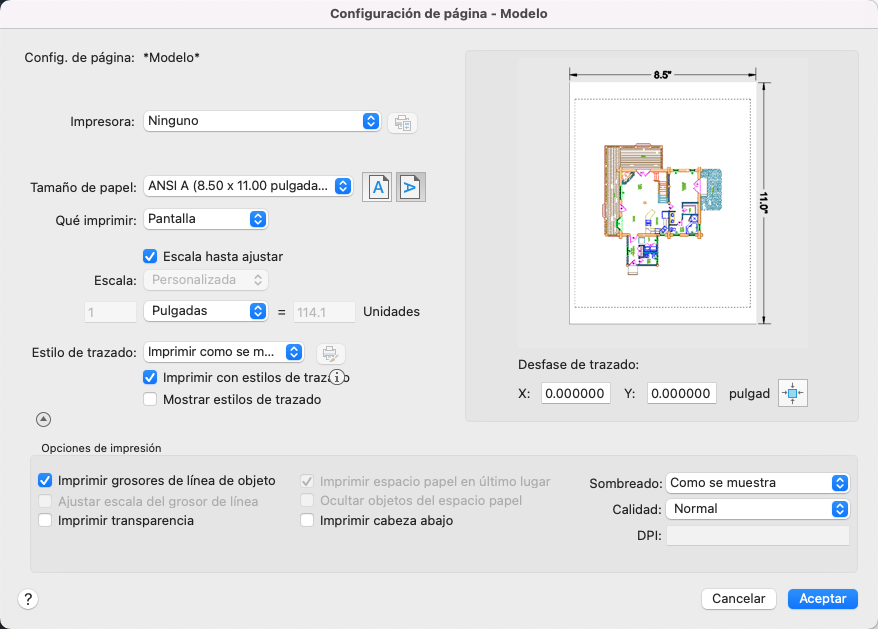
Task: Select landscape paper orientation icon
Action: pyautogui.click(x=411, y=187)
